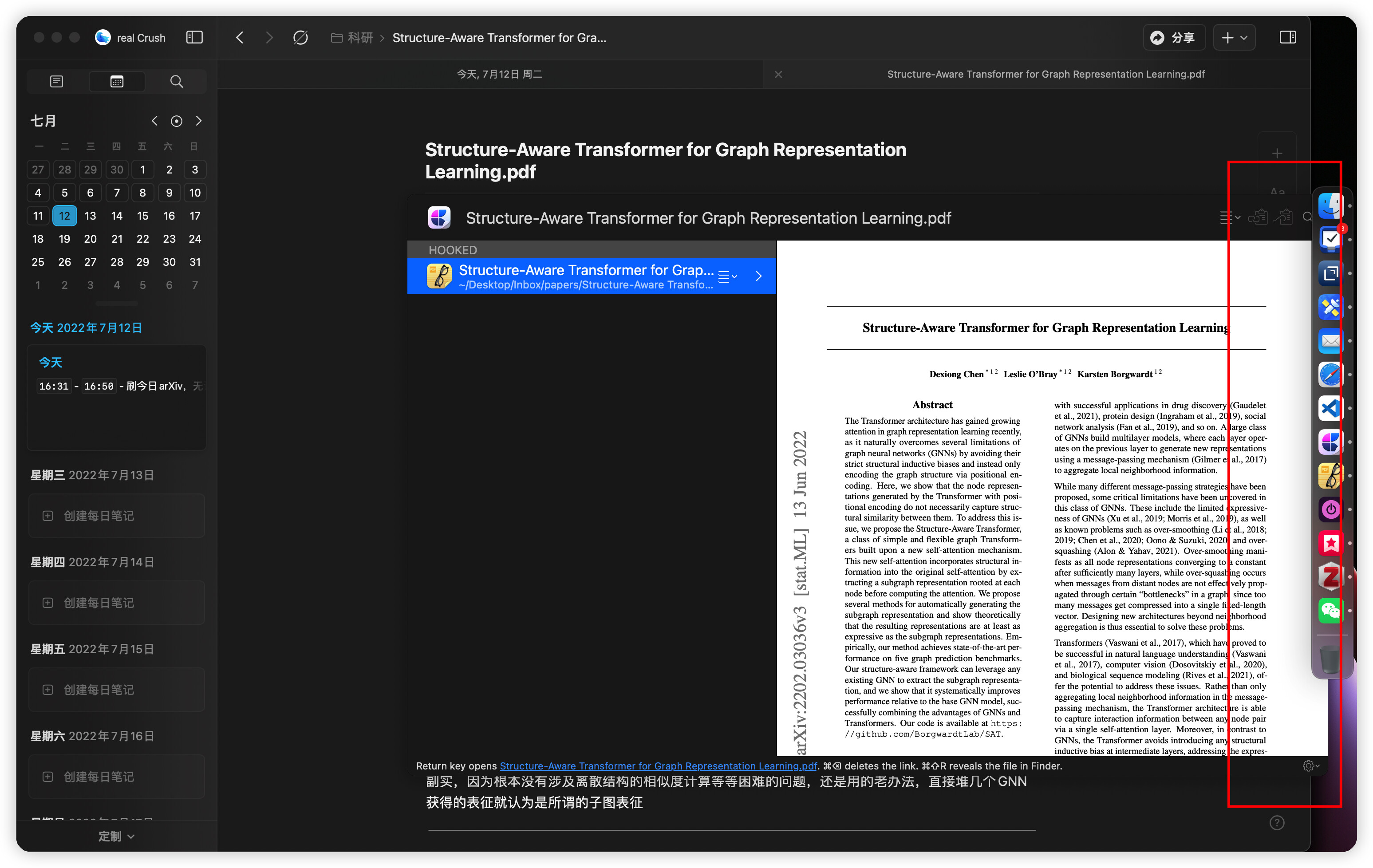Click the sync status circle-slash icon
The image size is (1373, 868).
[300, 38]
